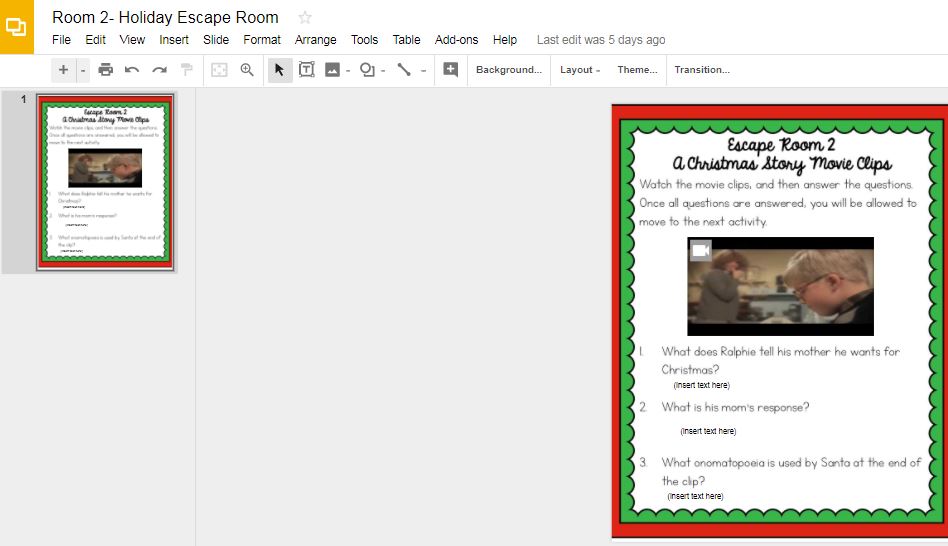The height and width of the screenshot is (546, 948).
Task: Open the Insert menu
Action: coord(174,40)
